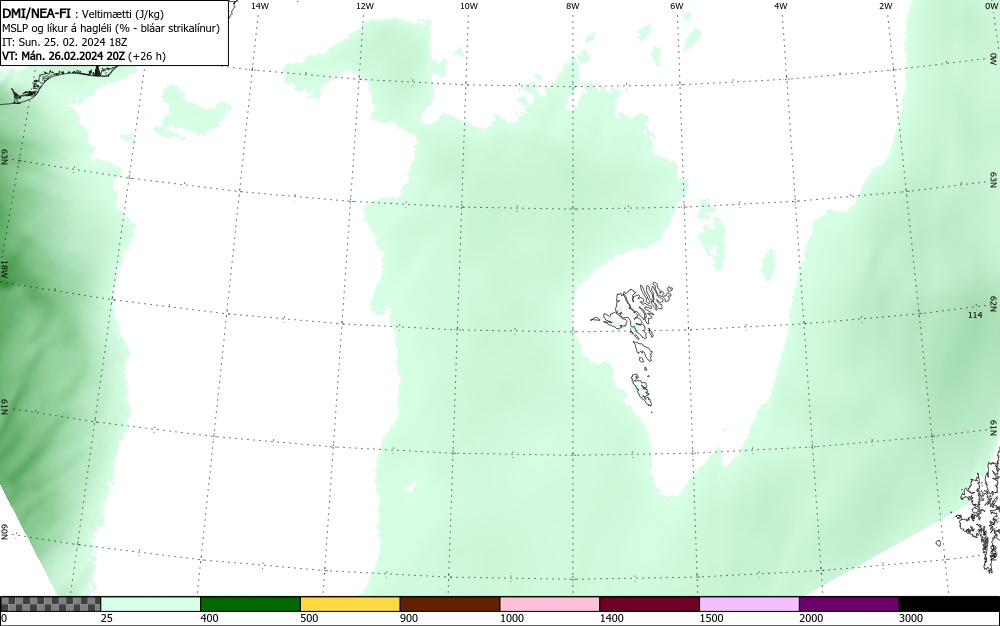Click the VT: Mán. 26.02.2024 20Z line

84,56
